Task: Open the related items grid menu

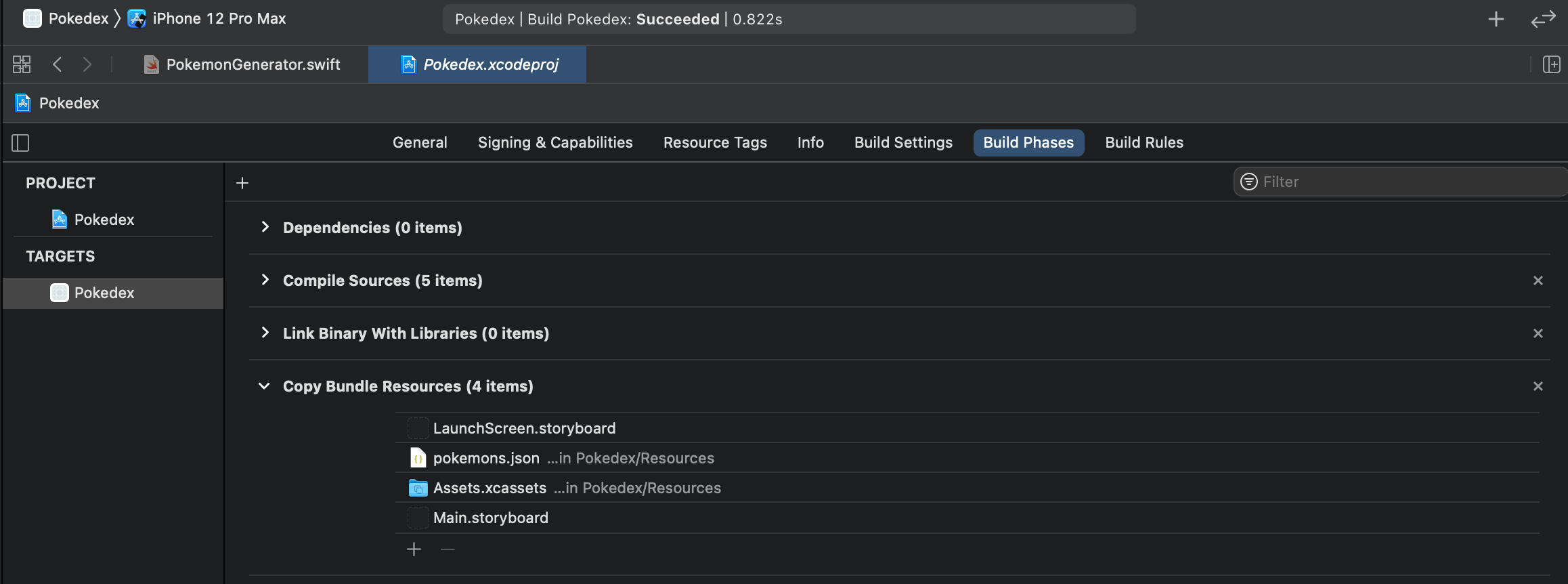Action: click(x=22, y=64)
